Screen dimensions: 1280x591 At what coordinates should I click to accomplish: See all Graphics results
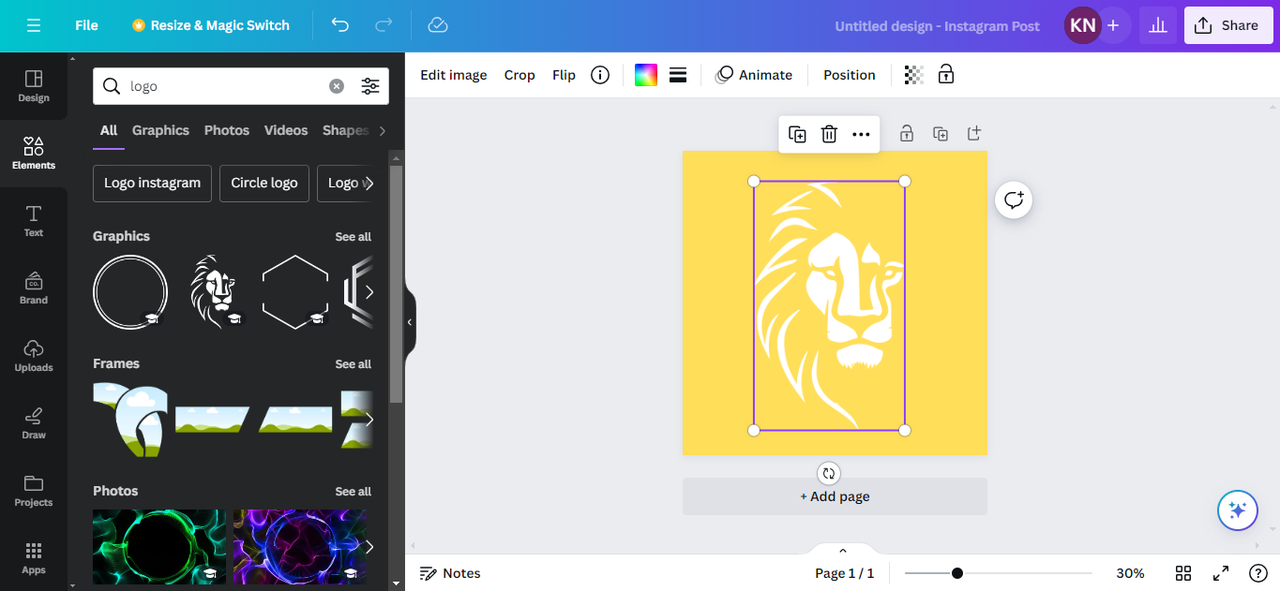click(x=353, y=237)
